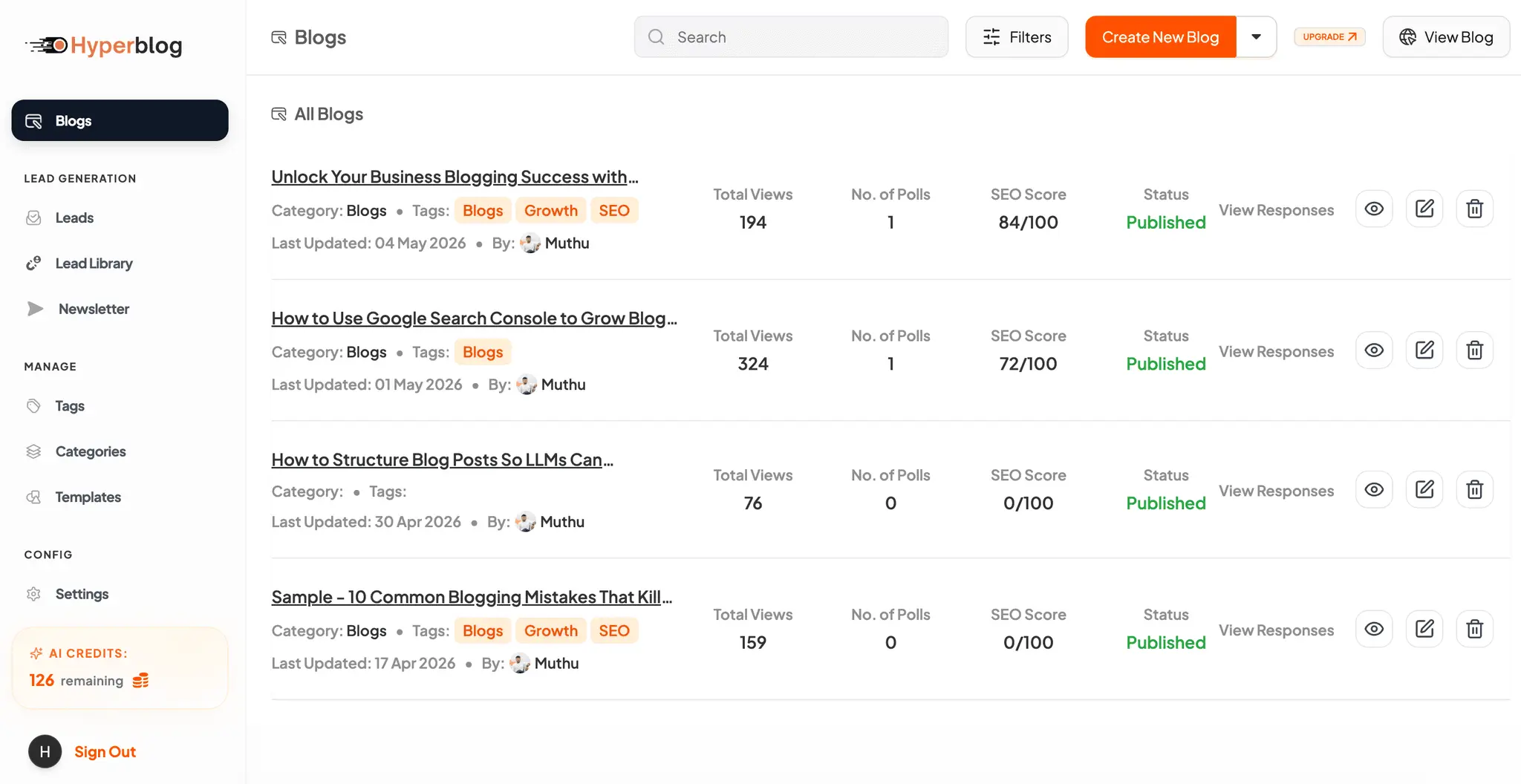Delete the 'Structure Blog Posts So LLMs' post
This screenshot has height=784, width=1521.
[1475, 490]
